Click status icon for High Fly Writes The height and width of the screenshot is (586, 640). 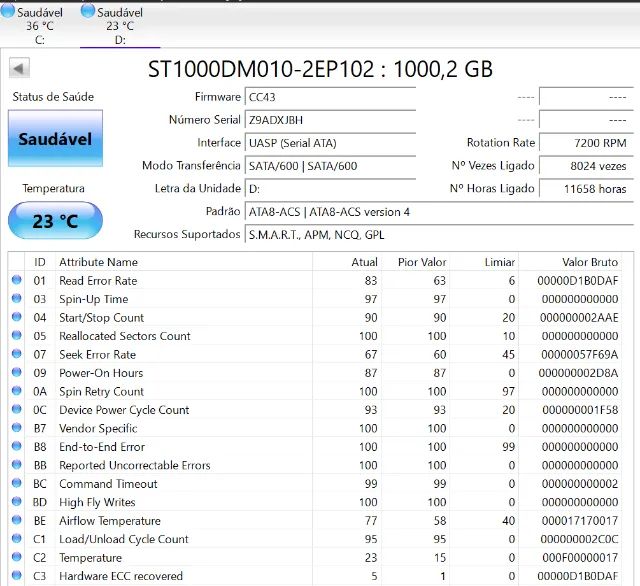17,501
